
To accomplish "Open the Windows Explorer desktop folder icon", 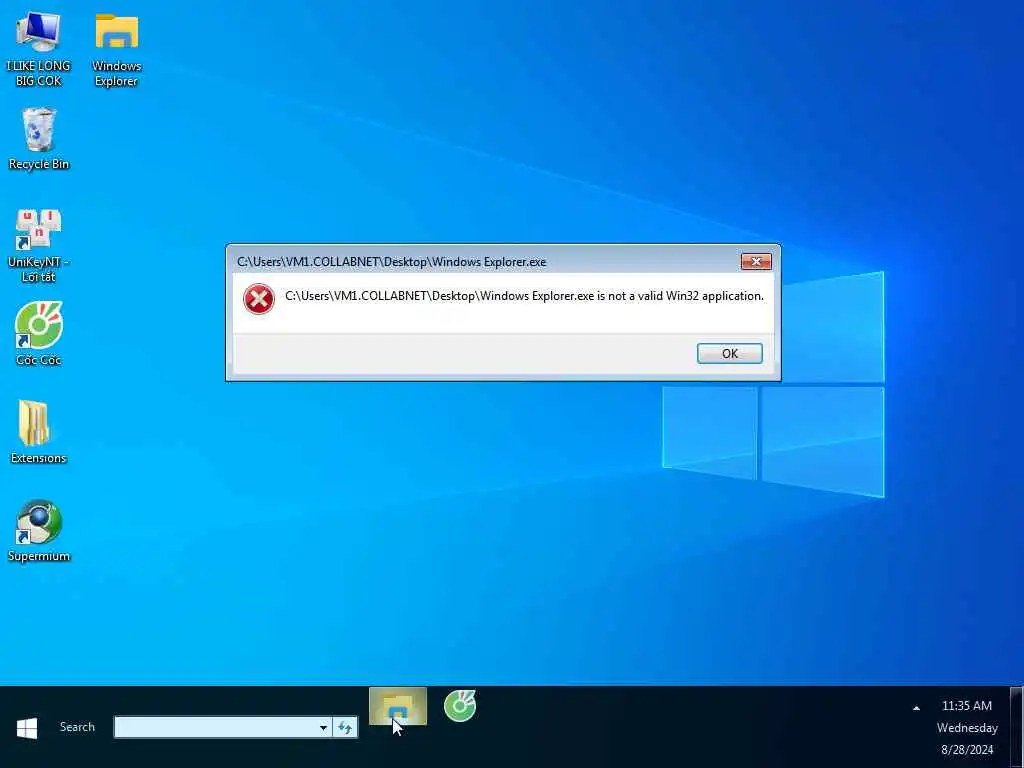I will coord(116,49).
